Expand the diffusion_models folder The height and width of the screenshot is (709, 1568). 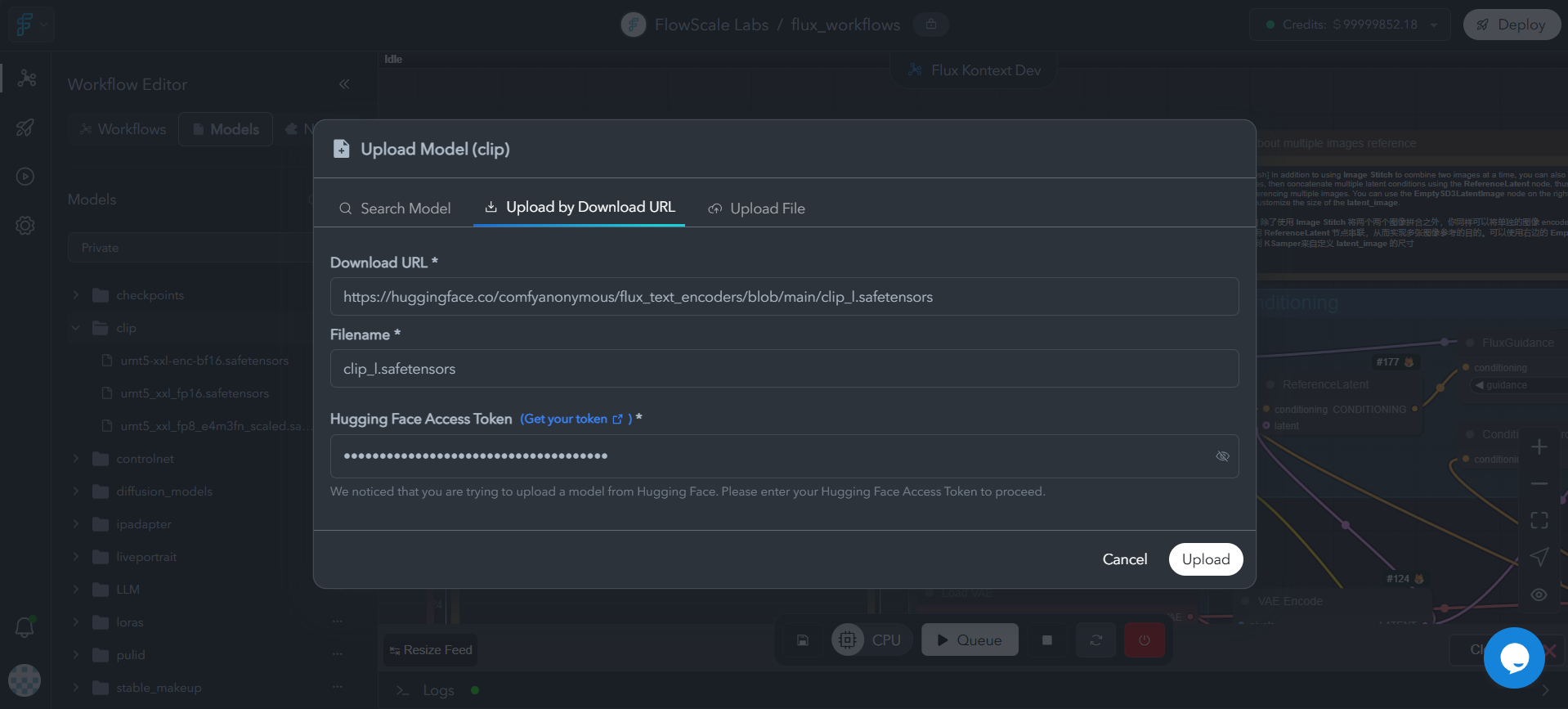[x=76, y=491]
